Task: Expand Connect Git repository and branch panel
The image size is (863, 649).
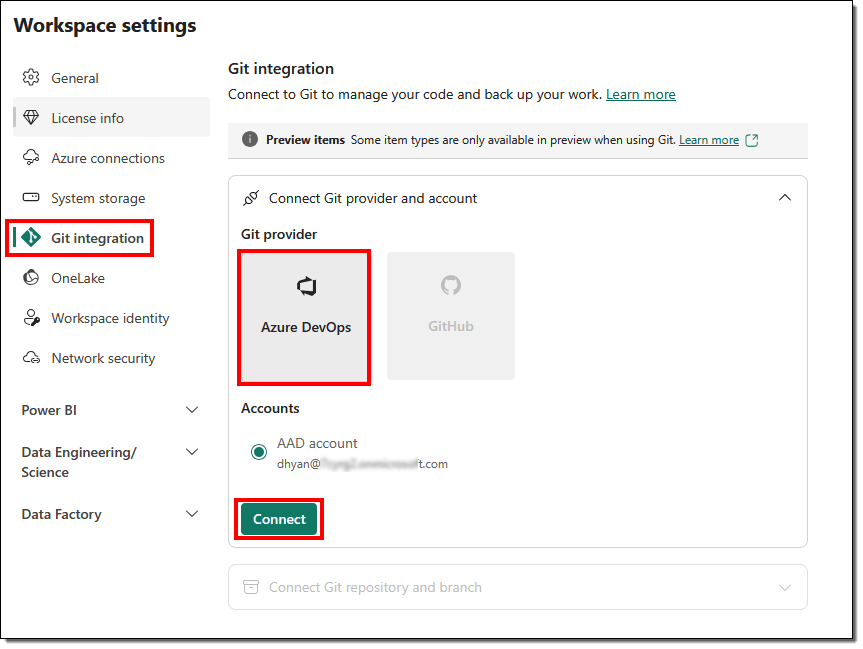Action: [785, 587]
